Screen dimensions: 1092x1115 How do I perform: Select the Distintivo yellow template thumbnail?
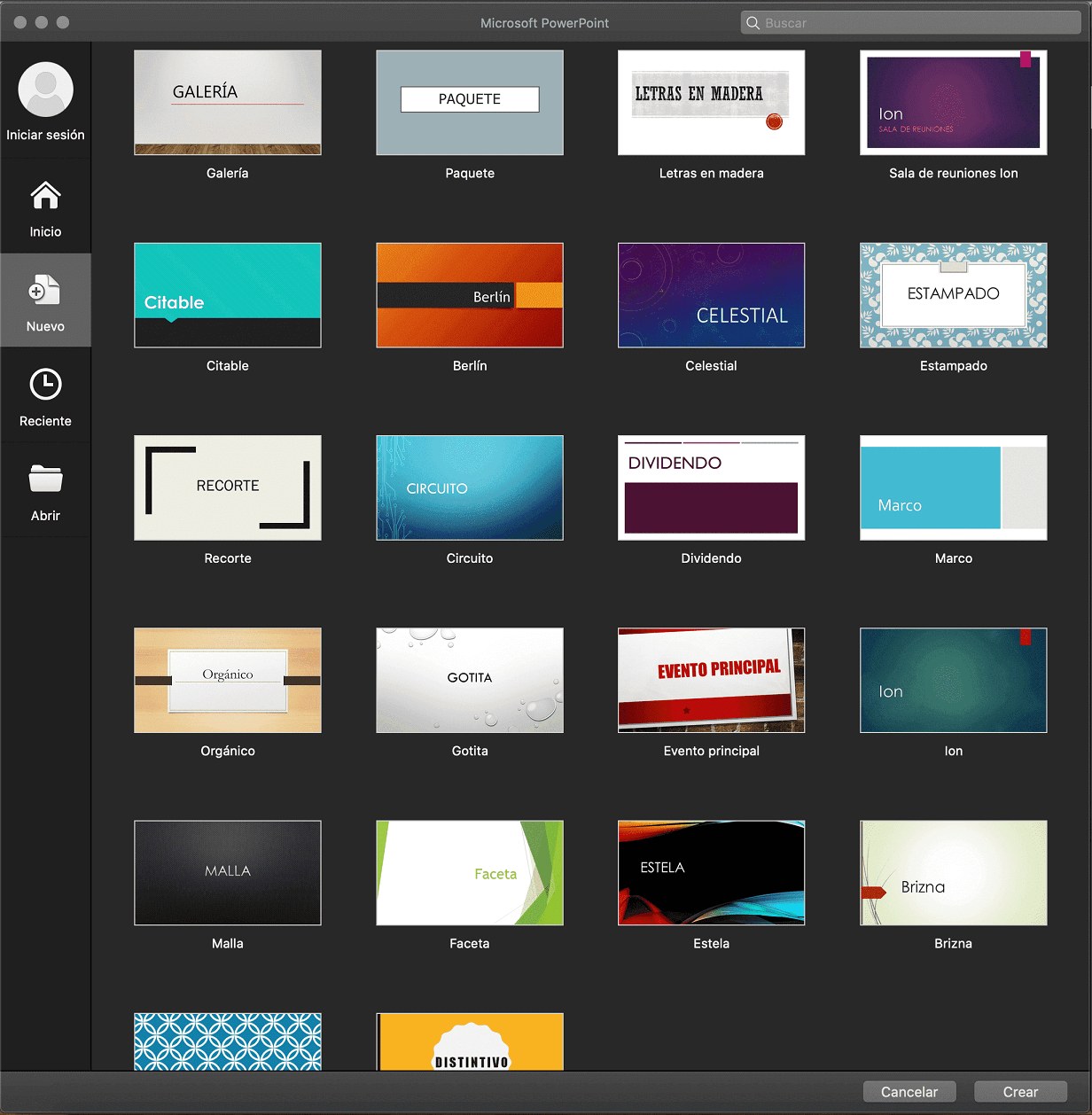point(470,1041)
